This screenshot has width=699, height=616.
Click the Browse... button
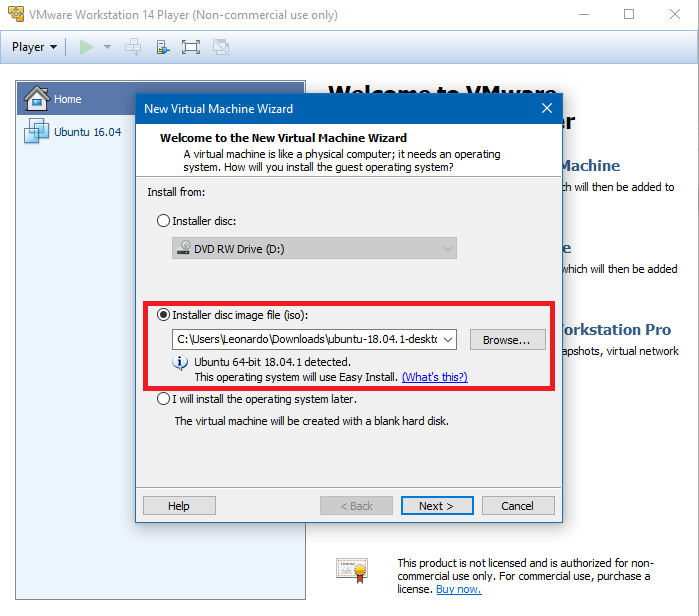507,340
